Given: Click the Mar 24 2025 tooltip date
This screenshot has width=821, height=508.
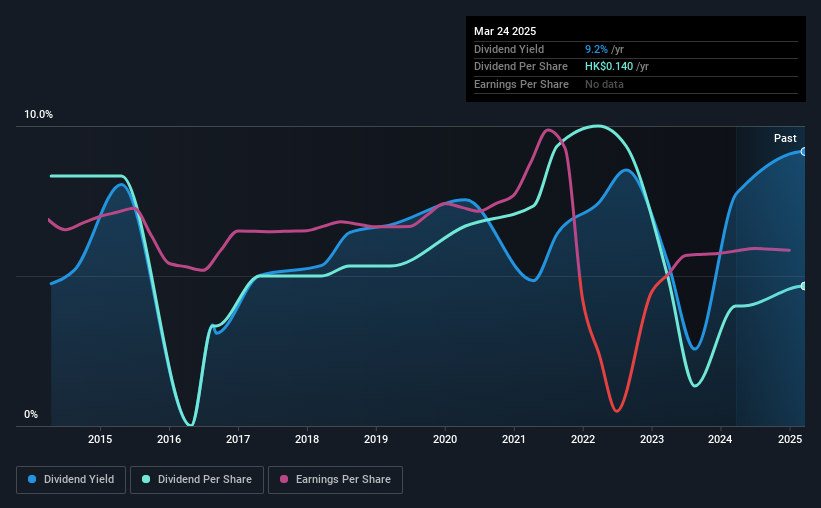Looking at the screenshot, I should (x=505, y=31).
